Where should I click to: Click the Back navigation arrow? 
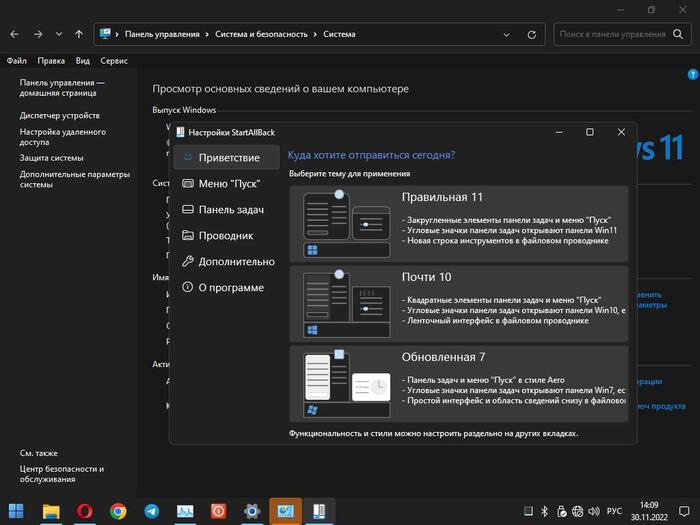point(14,34)
